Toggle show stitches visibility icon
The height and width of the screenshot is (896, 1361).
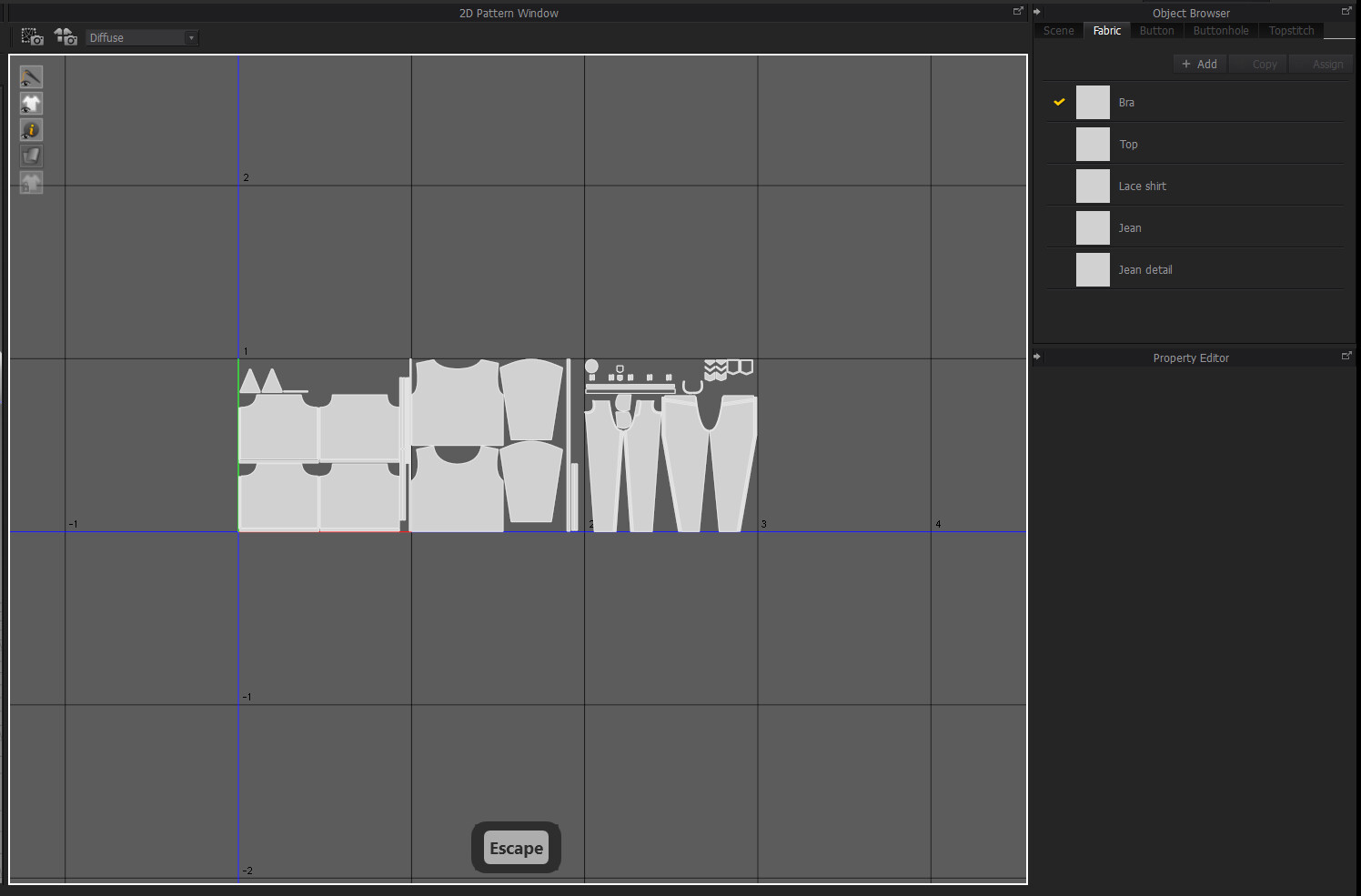click(x=31, y=76)
